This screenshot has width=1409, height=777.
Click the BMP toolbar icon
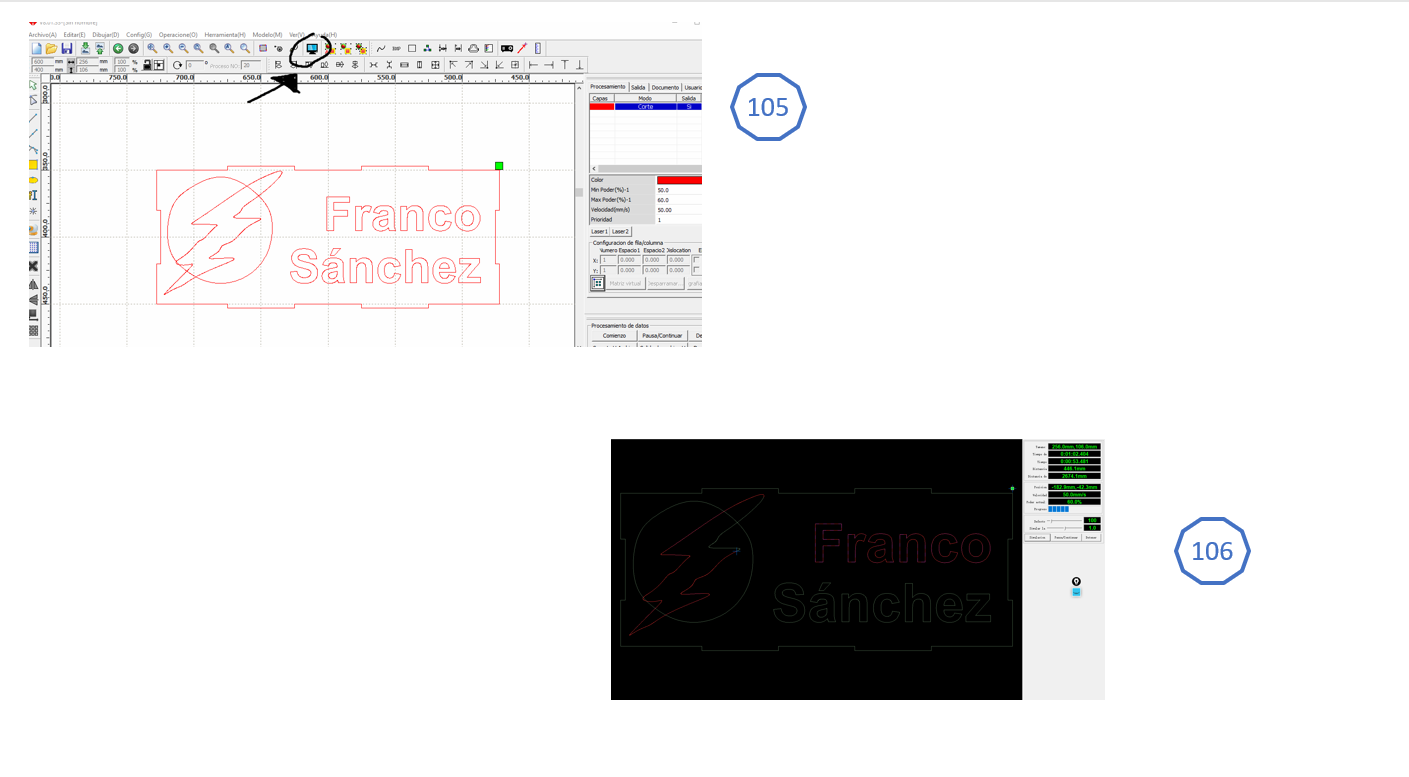coord(396,48)
